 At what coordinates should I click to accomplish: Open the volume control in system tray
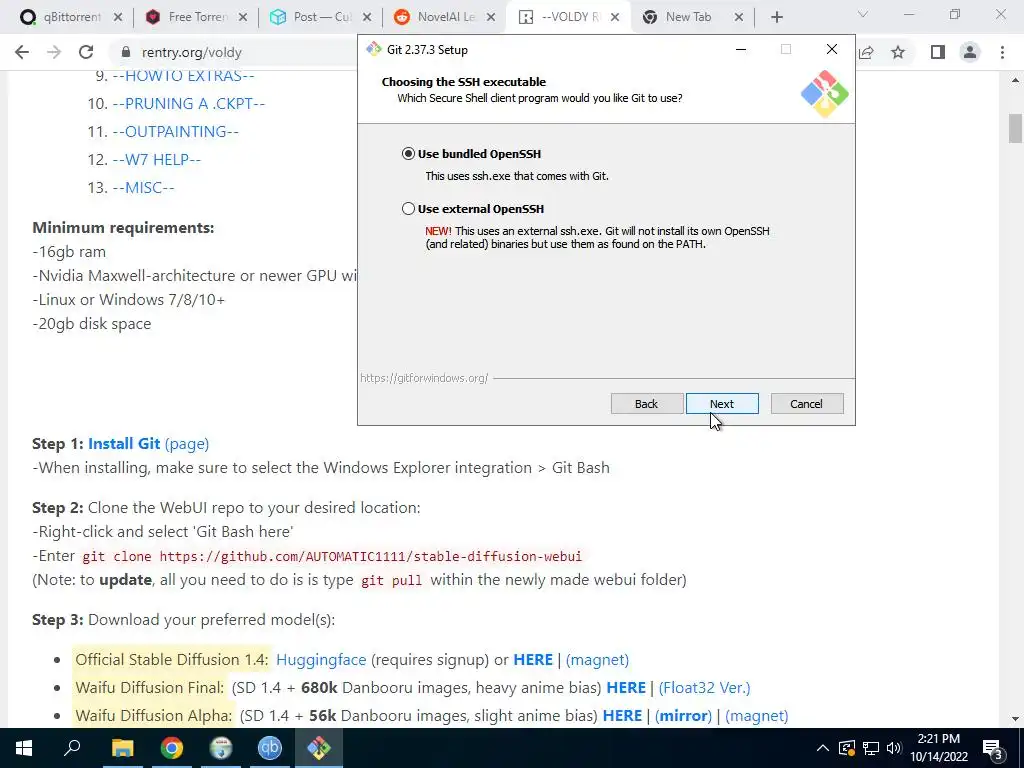coord(894,748)
